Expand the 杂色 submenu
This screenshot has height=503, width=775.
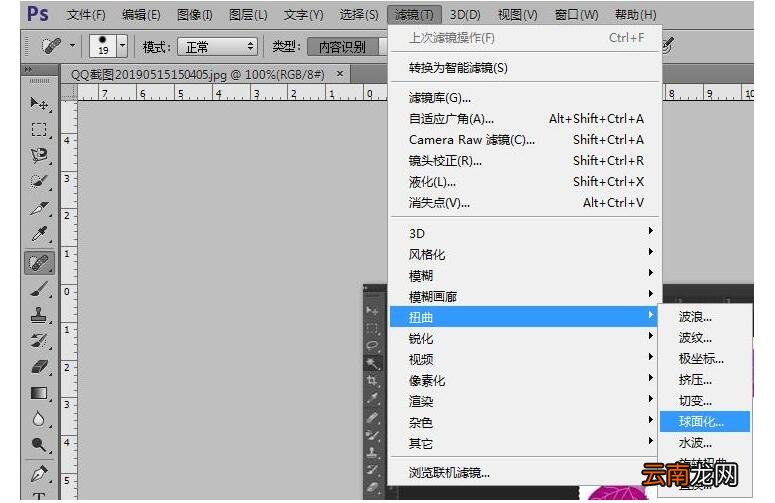click(525, 422)
